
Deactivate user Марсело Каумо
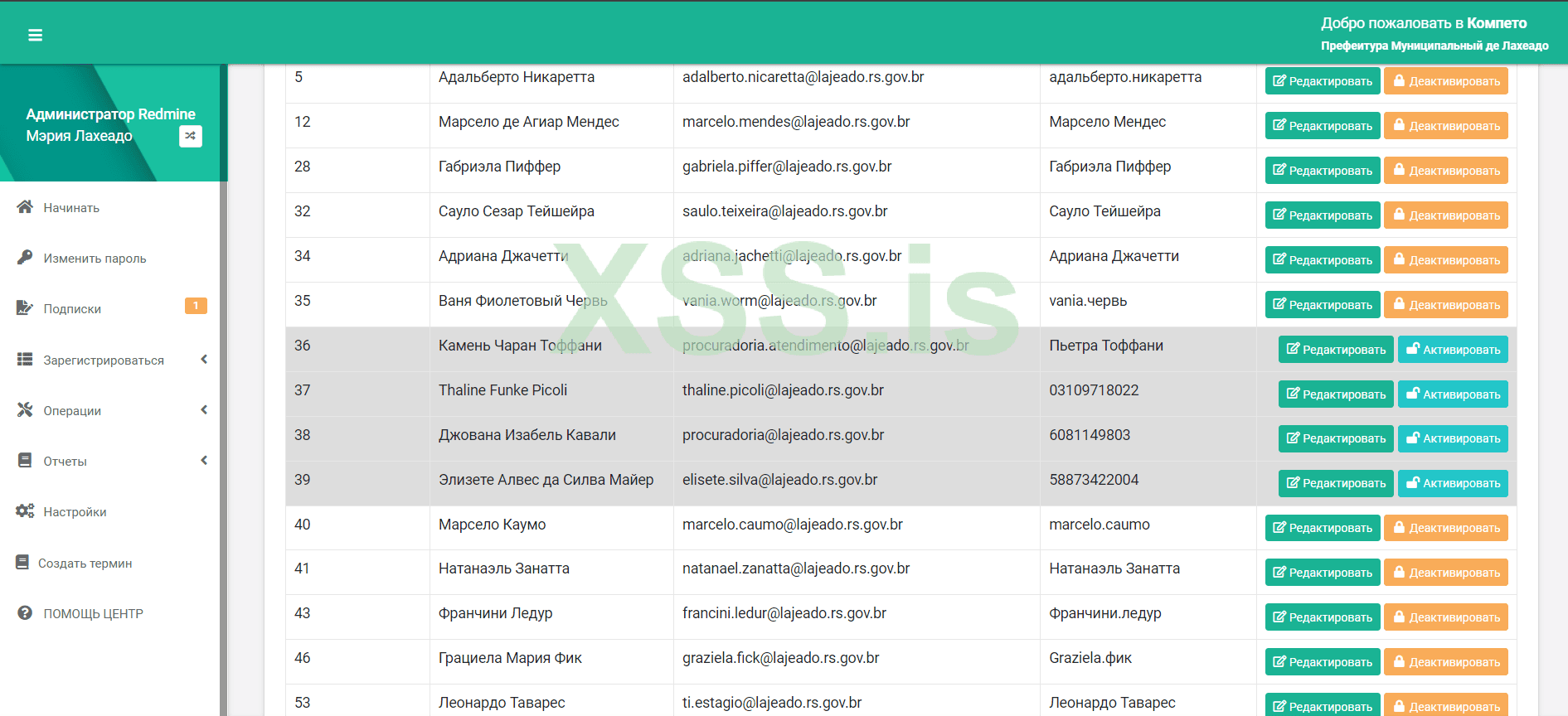click(1446, 528)
